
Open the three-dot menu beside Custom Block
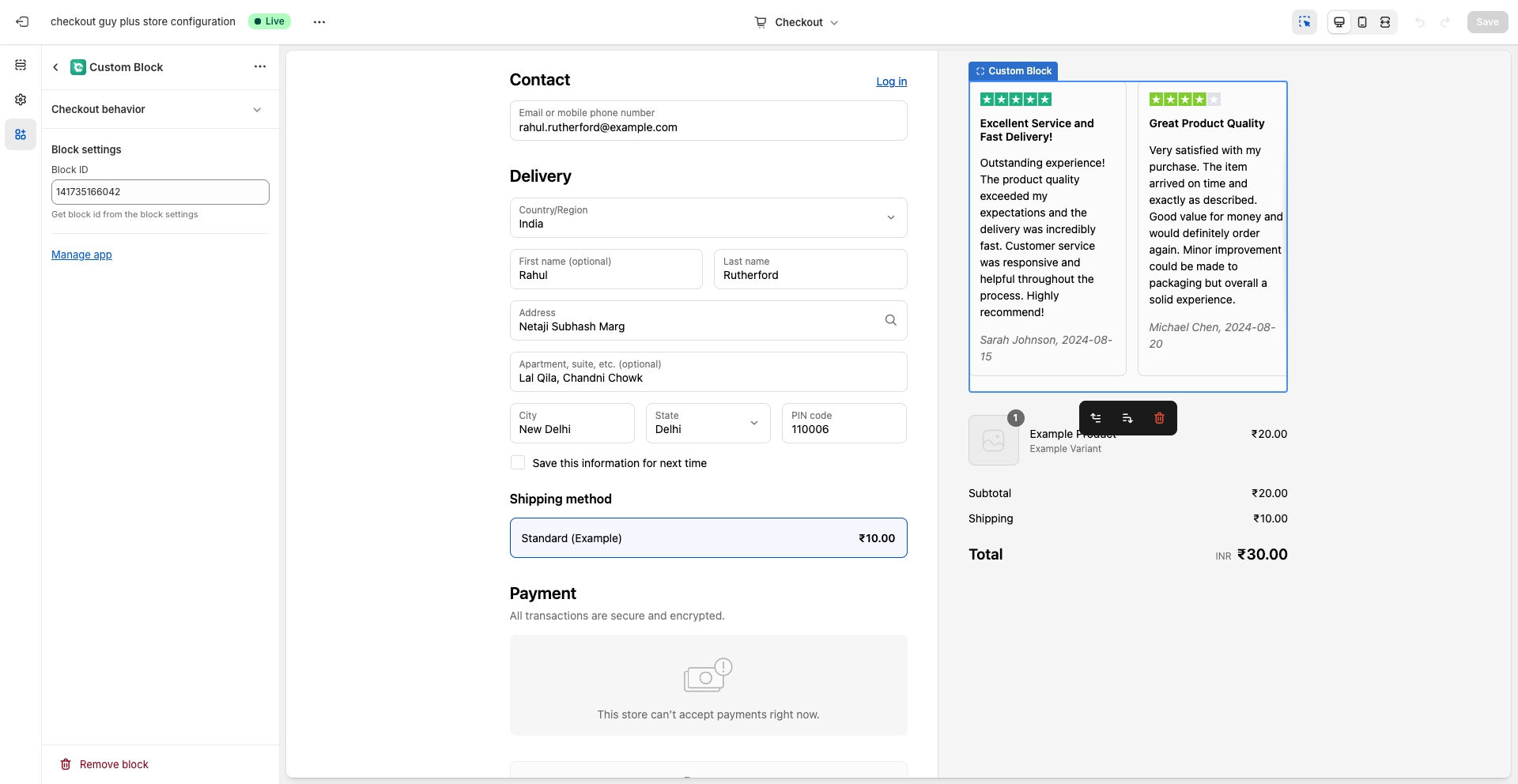[260, 66]
